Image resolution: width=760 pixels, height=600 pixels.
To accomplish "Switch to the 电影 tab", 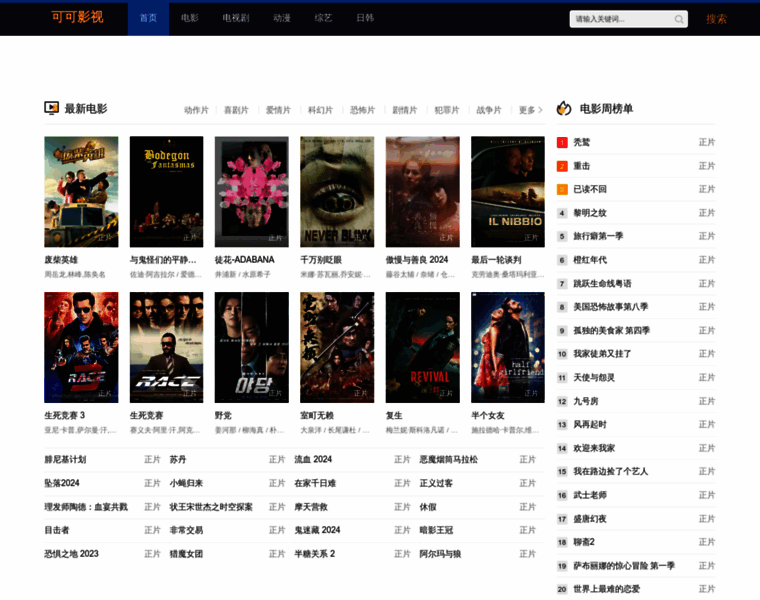I will [x=190, y=18].
